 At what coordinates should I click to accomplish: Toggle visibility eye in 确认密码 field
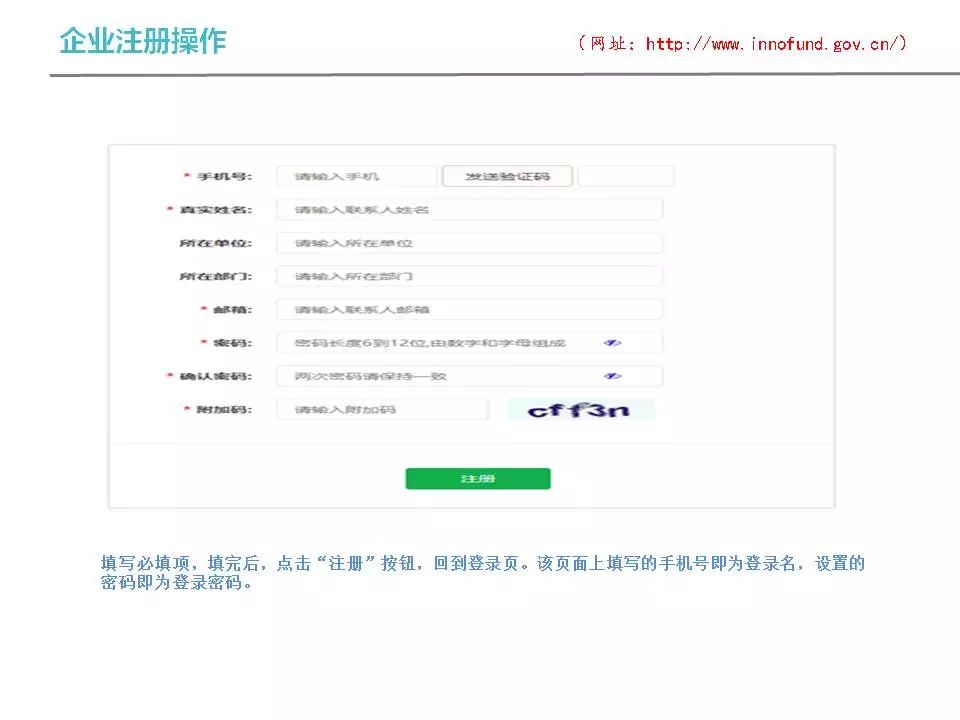click(612, 376)
